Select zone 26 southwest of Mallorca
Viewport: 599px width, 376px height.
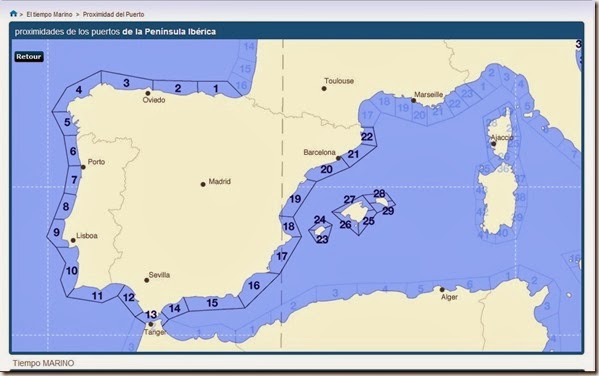[345, 225]
